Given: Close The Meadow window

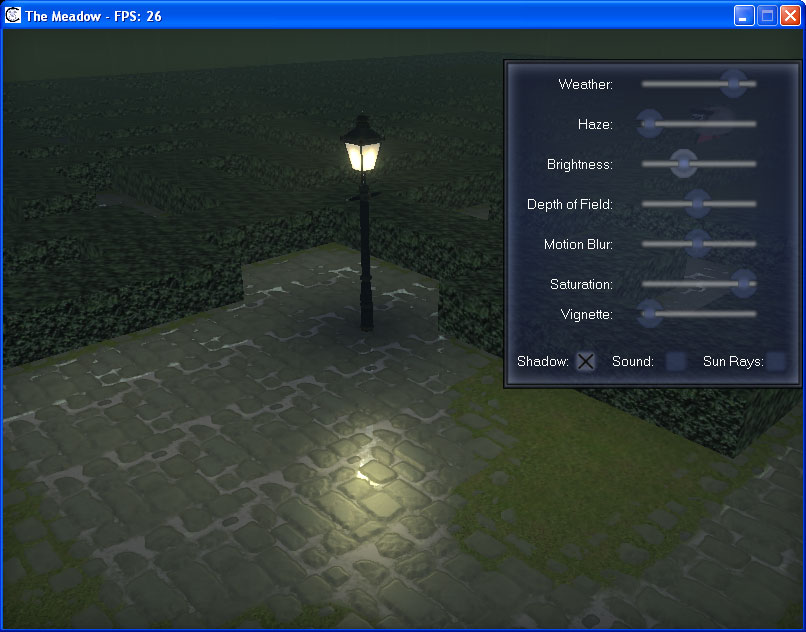Looking at the screenshot, I should (789, 16).
